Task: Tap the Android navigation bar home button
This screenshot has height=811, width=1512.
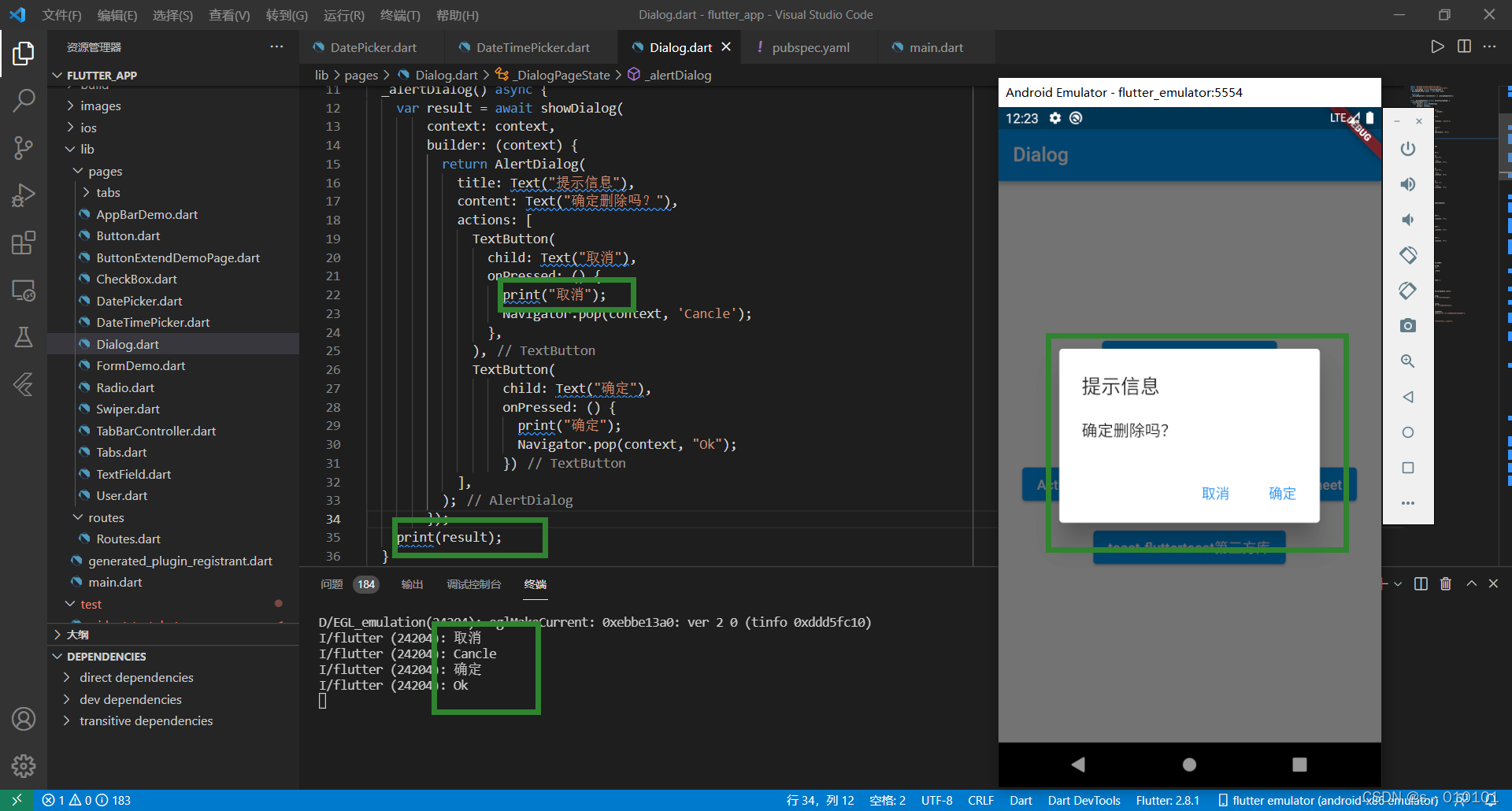Action: coord(1189,764)
